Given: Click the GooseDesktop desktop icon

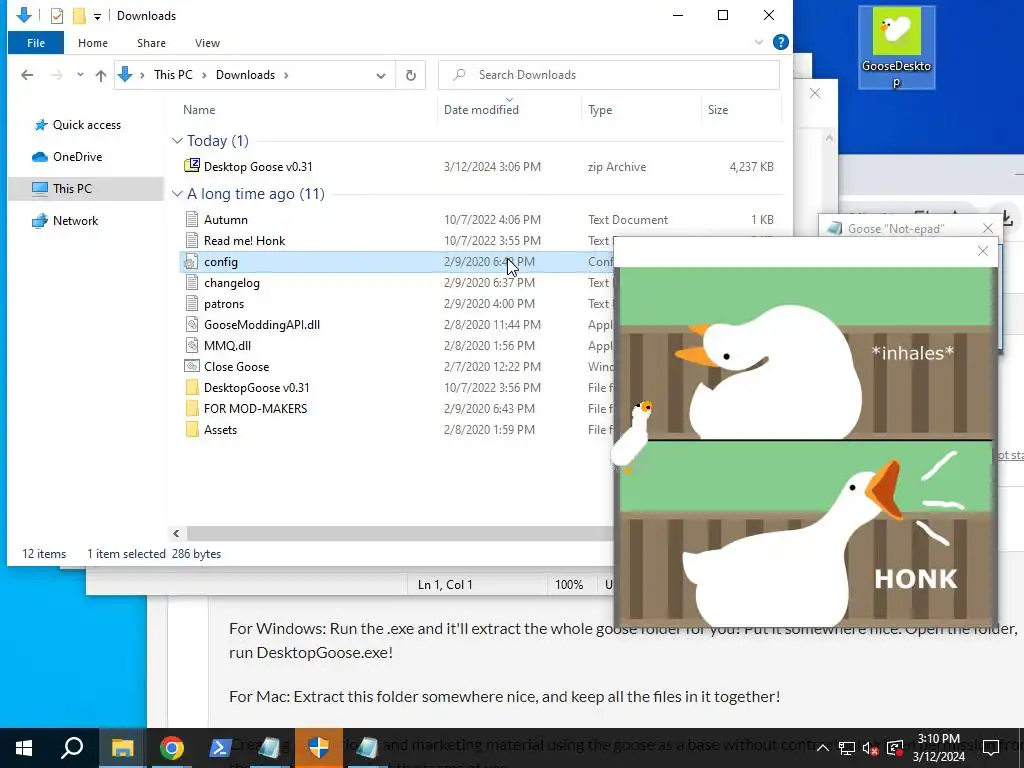Looking at the screenshot, I should [896, 48].
